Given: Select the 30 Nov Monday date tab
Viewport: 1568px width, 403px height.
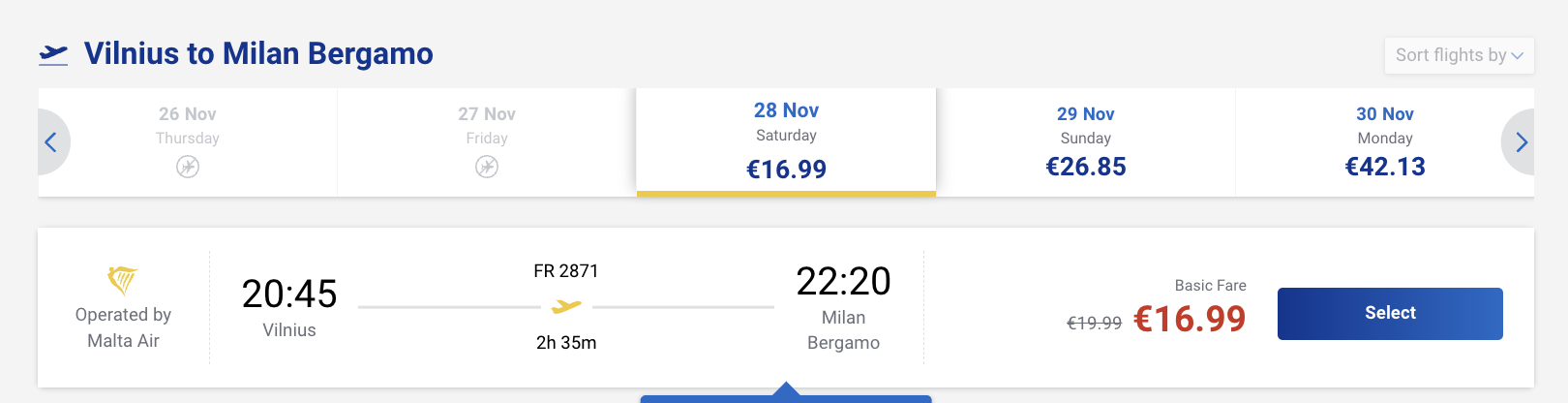Looking at the screenshot, I should tap(1385, 142).
